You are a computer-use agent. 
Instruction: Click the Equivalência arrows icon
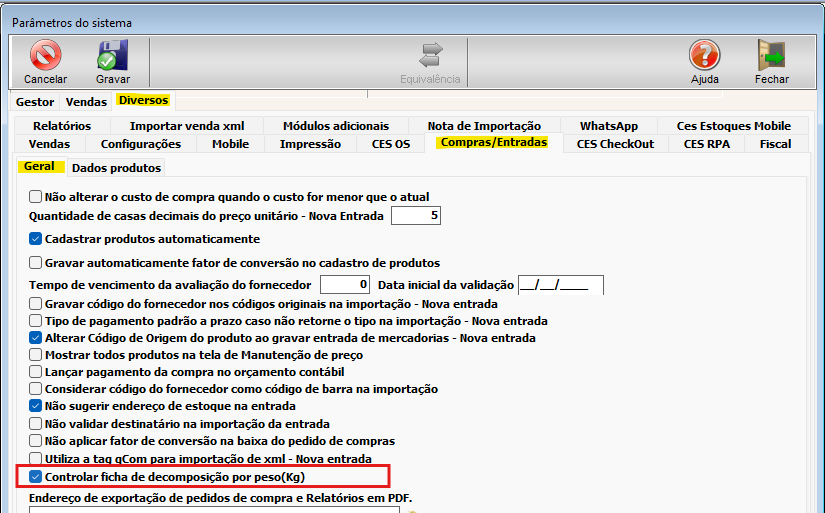[x=430, y=56]
